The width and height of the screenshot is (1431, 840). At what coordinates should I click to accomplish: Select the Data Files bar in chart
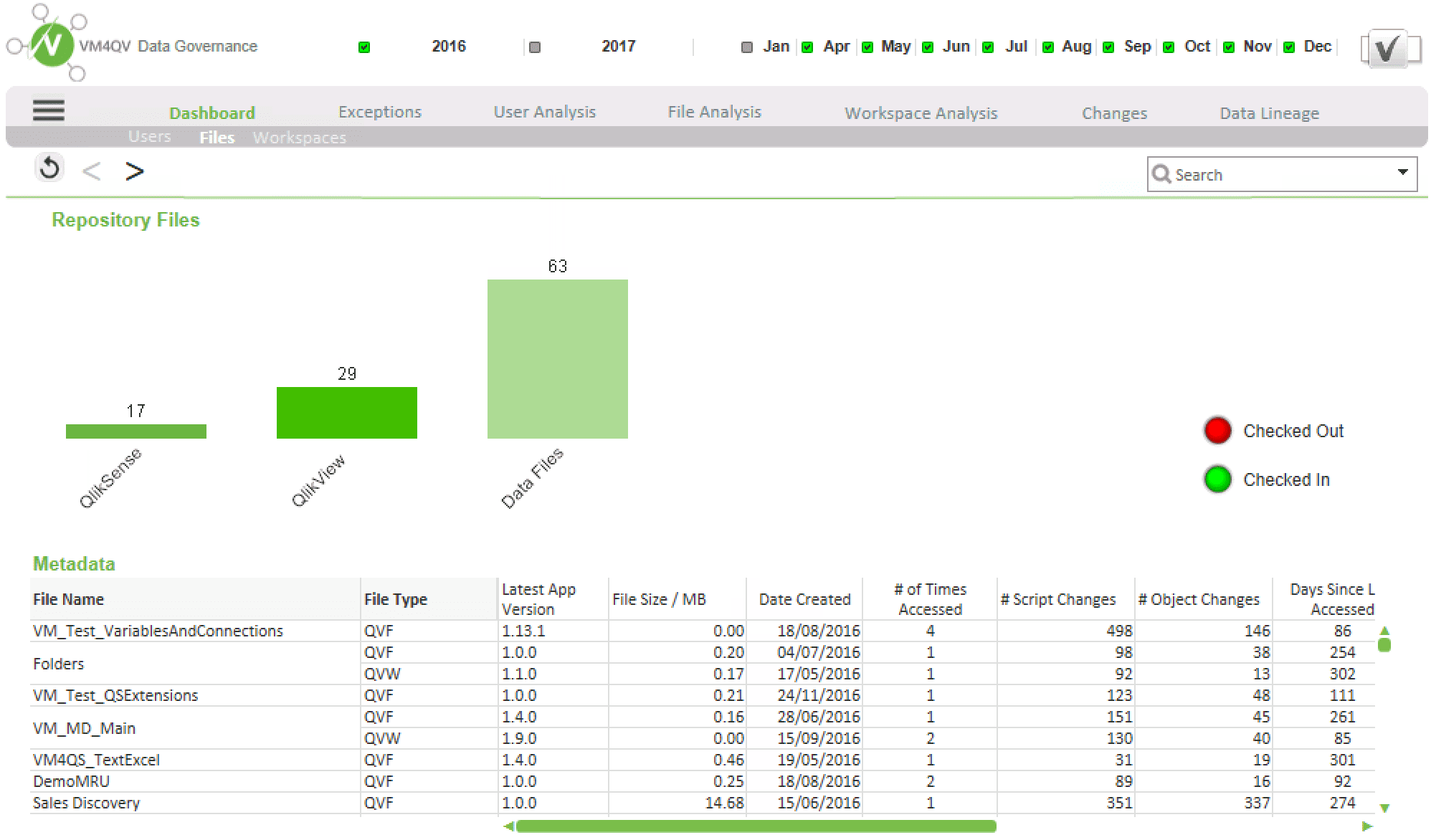[x=558, y=359]
